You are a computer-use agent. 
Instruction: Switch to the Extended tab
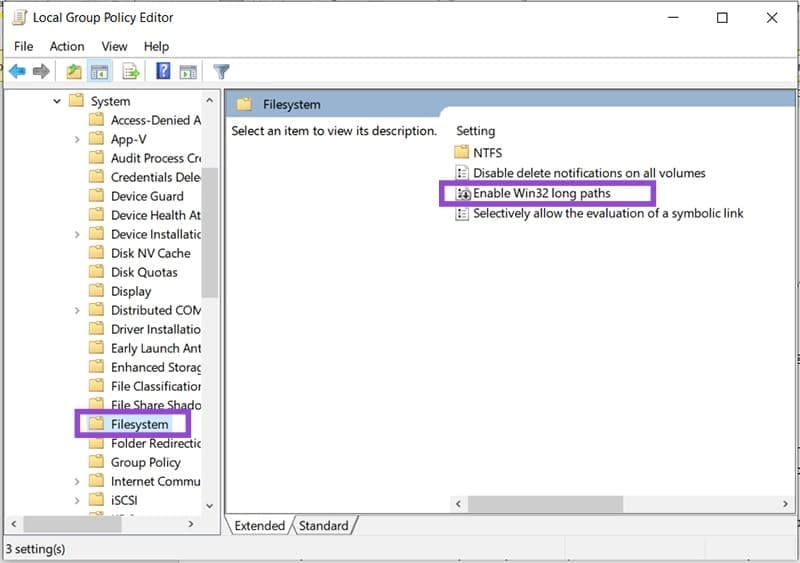[259, 525]
